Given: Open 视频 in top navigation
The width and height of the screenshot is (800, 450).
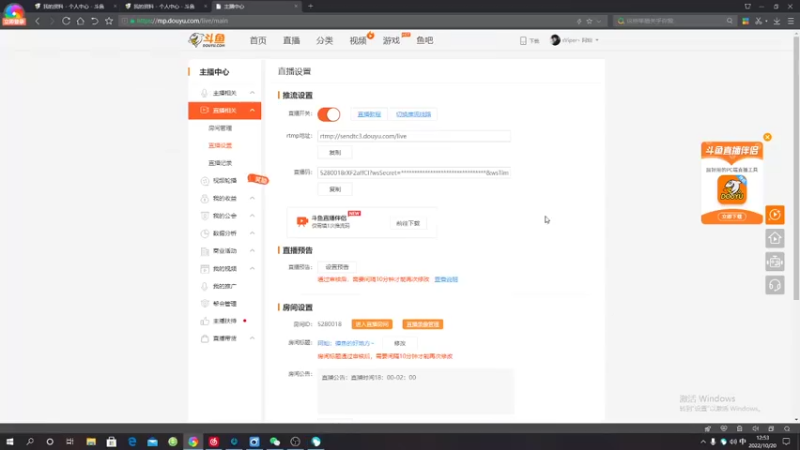Looking at the screenshot, I should (358, 40).
